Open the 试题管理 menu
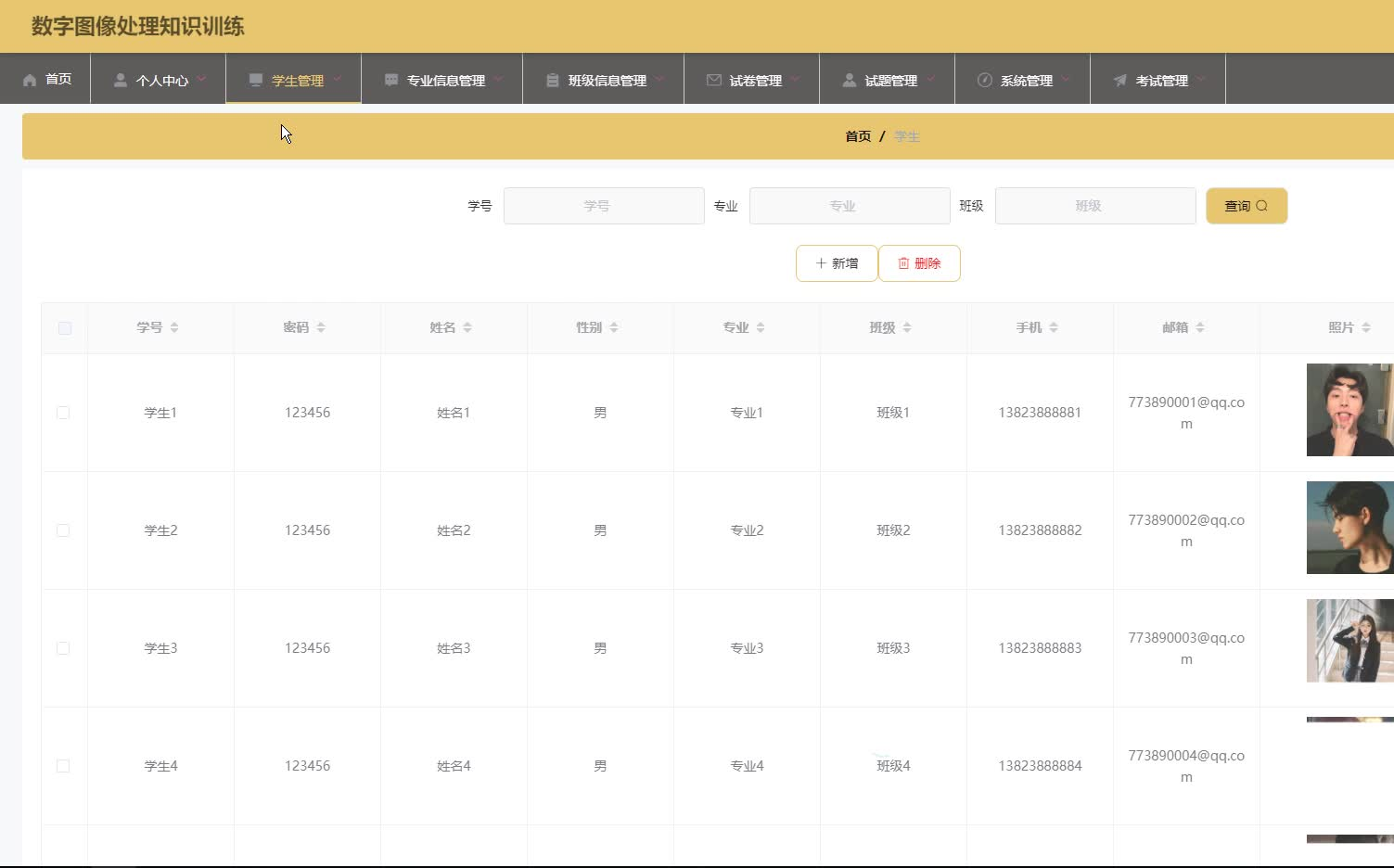Screen dimensions: 1394x868 pos(888,79)
